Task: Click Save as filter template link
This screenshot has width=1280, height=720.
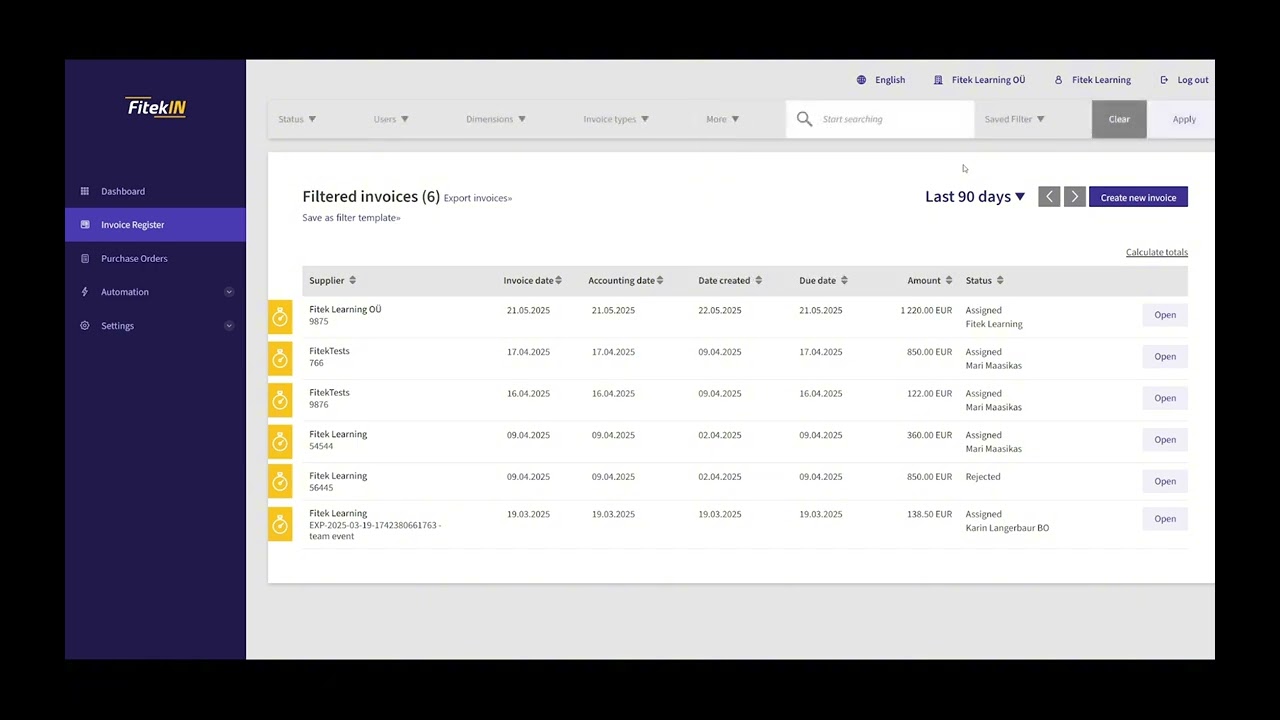Action: click(351, 218)
